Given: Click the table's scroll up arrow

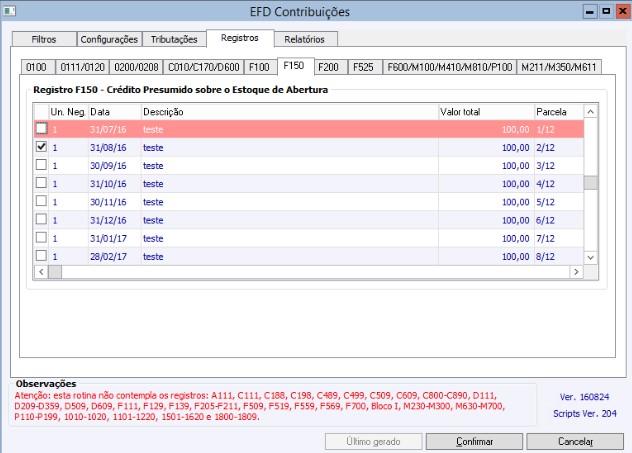Looking at the screenshot, I should click(590, 112).
